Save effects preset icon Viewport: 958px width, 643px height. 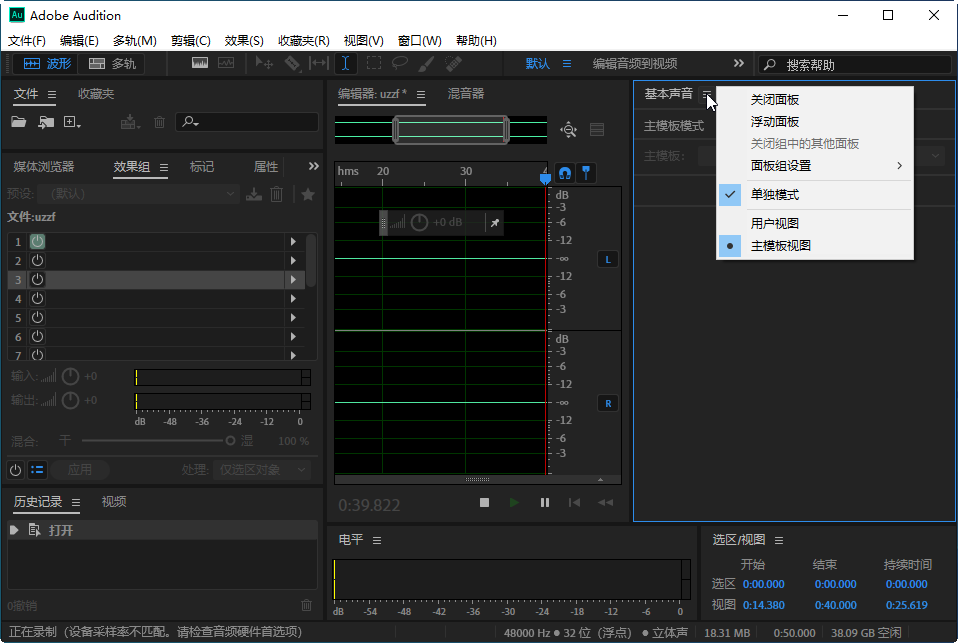tap(254, 194)
